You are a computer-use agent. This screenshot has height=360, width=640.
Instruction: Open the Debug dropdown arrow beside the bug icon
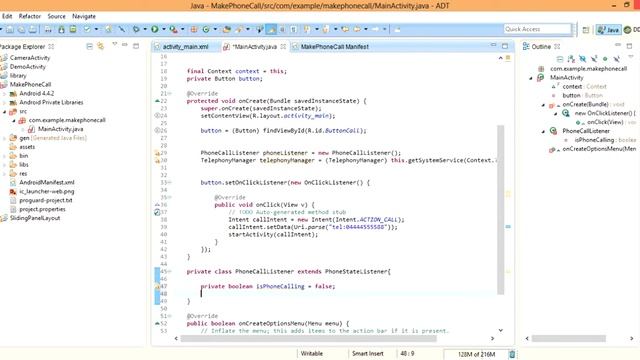tap(145, 29)
